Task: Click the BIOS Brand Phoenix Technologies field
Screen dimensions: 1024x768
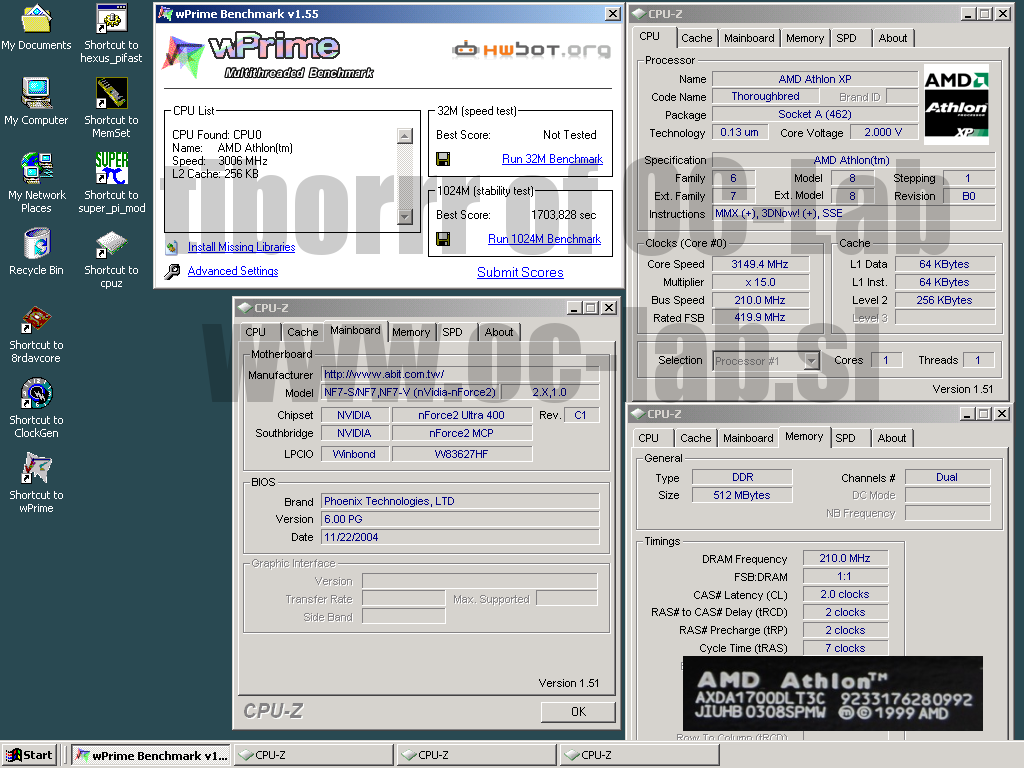Action: [x=460, y=501]
